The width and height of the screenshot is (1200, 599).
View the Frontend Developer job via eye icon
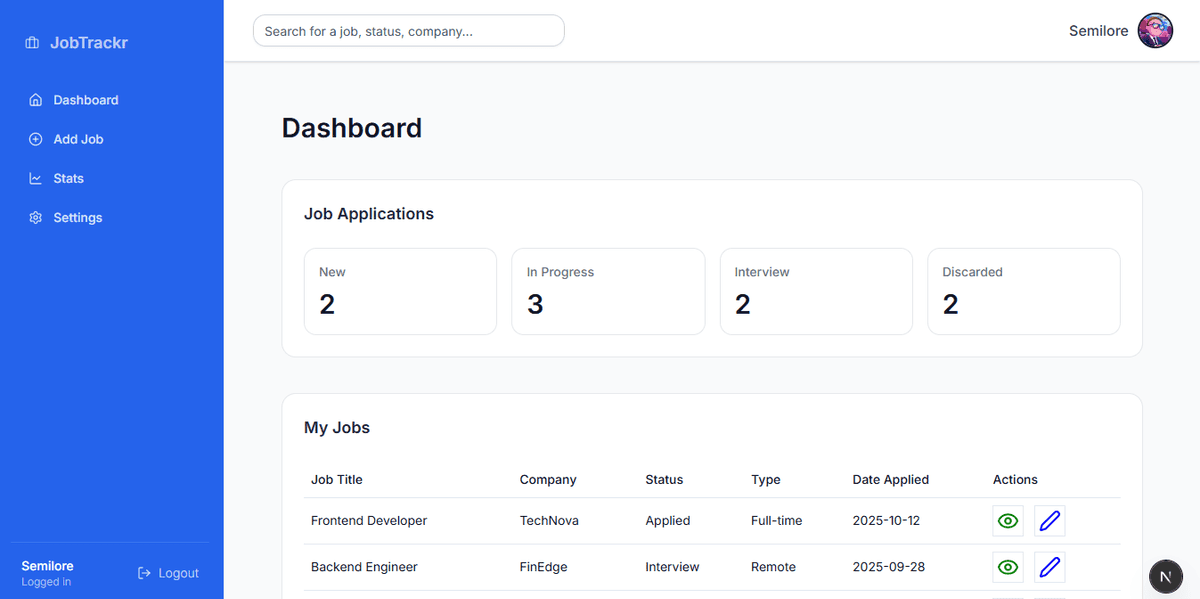point(1008,521)
